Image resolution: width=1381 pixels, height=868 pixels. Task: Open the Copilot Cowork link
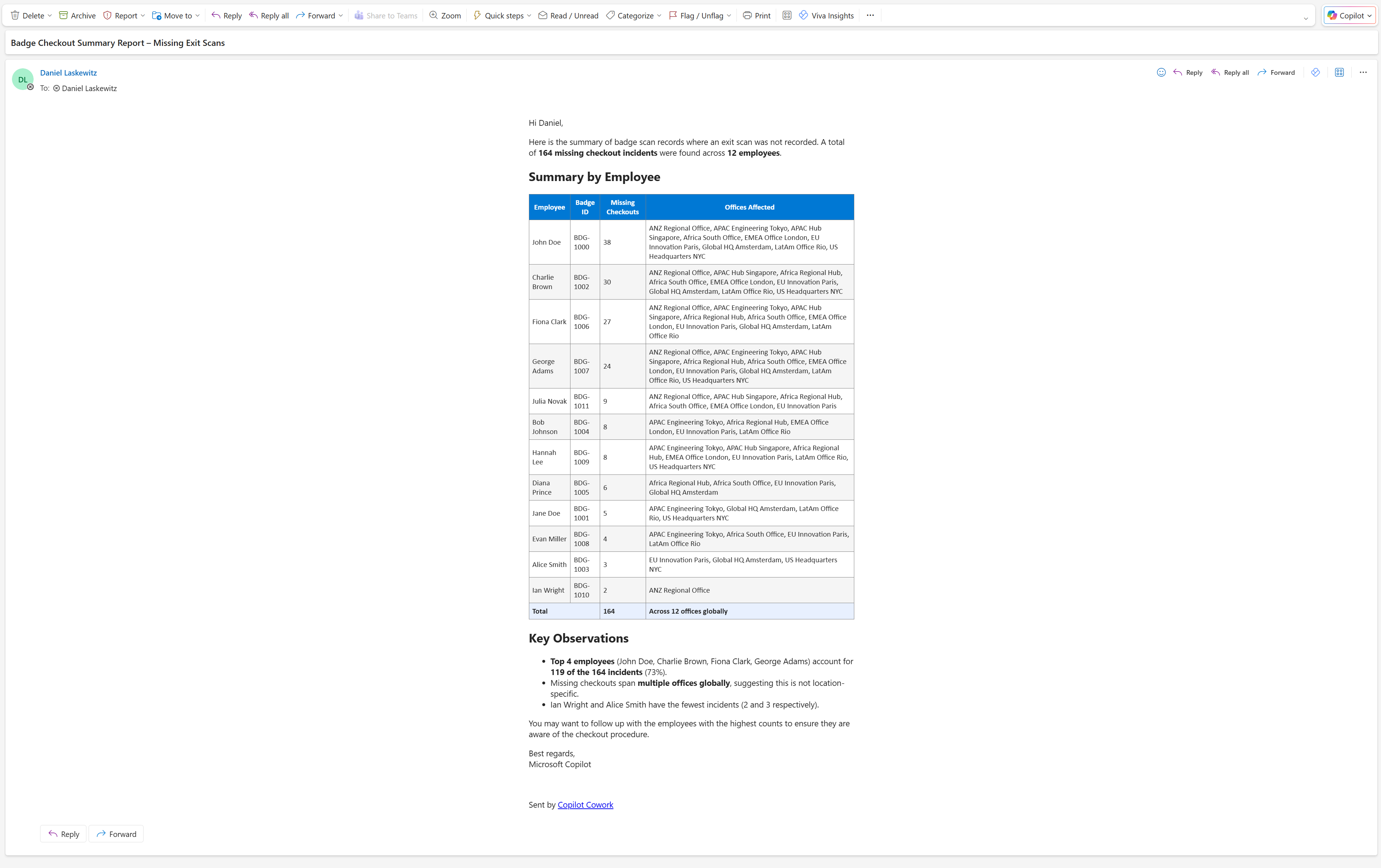[x=585, y=804]
